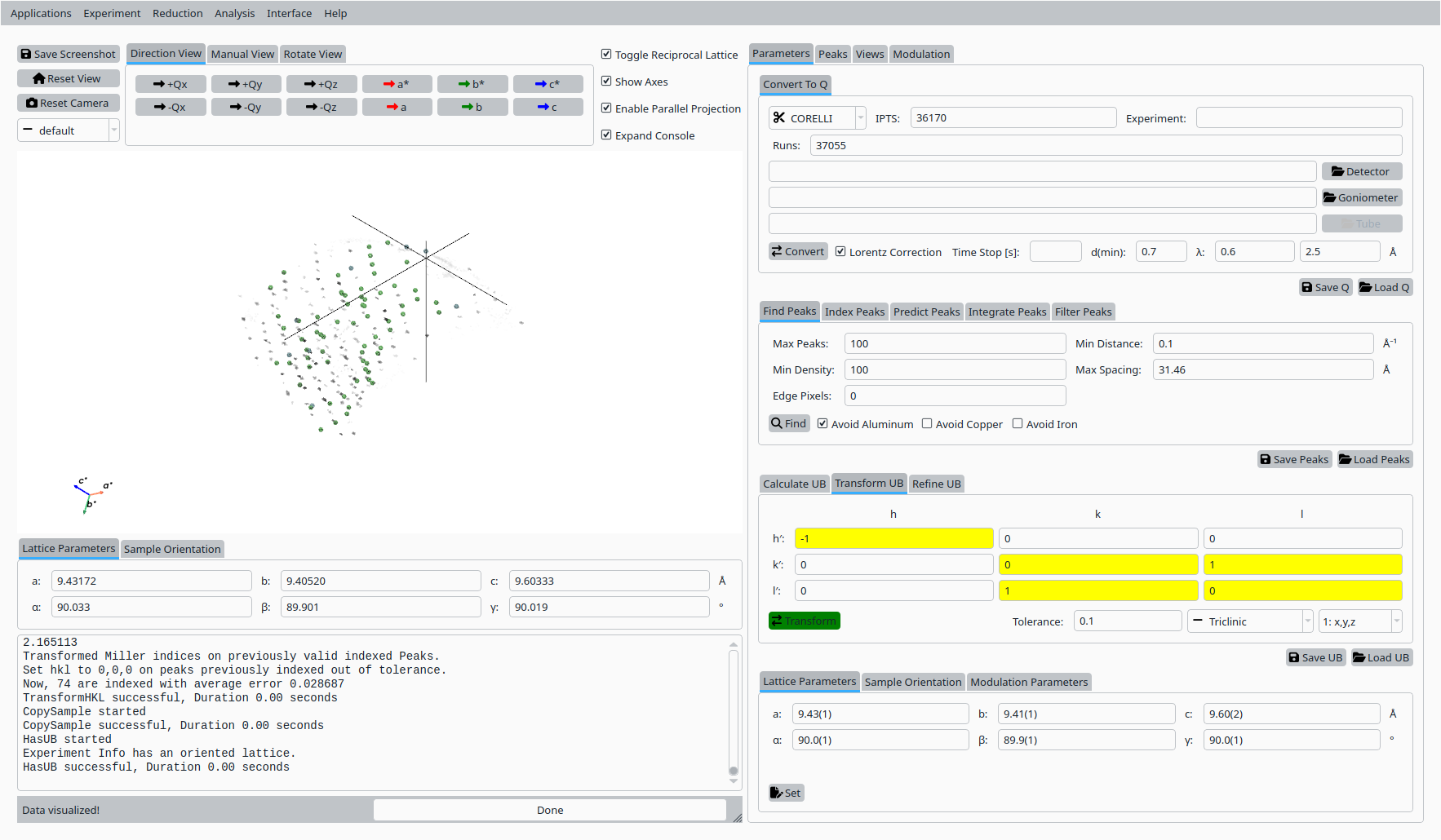Screen dimensions: 1441x840
Task: Expand the Triclinic lattice dropdown
Action: click(1249, 621)
